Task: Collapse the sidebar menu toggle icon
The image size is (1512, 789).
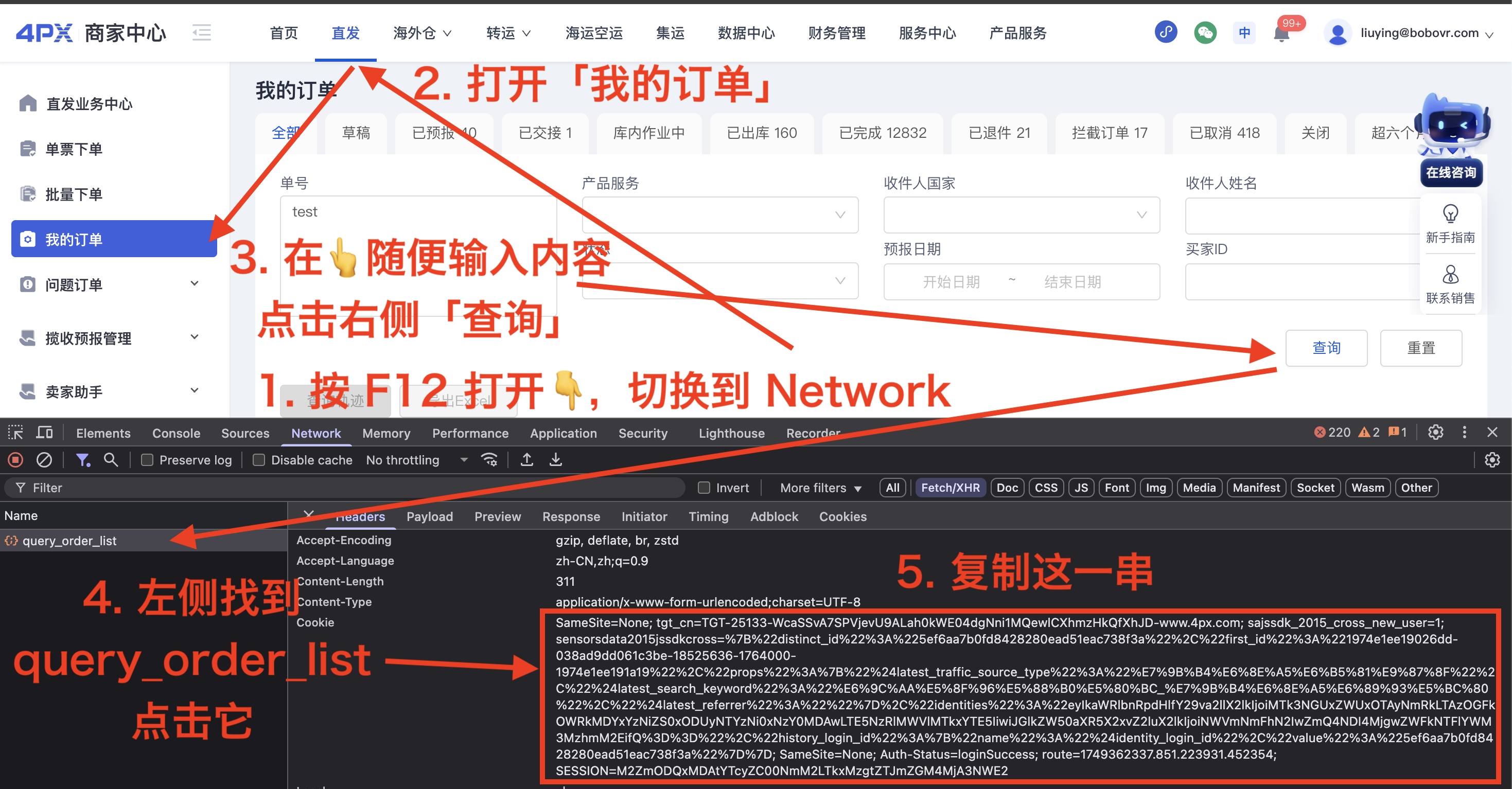Action: tap(201, 33)
